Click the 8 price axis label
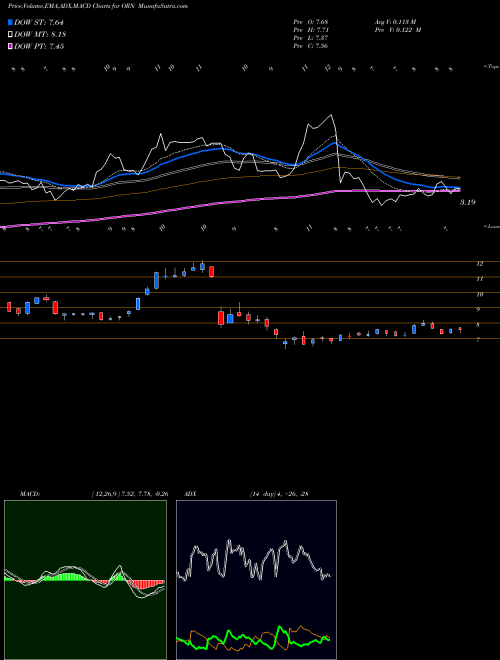Screen dimensions: 500x660 (478, 325)
